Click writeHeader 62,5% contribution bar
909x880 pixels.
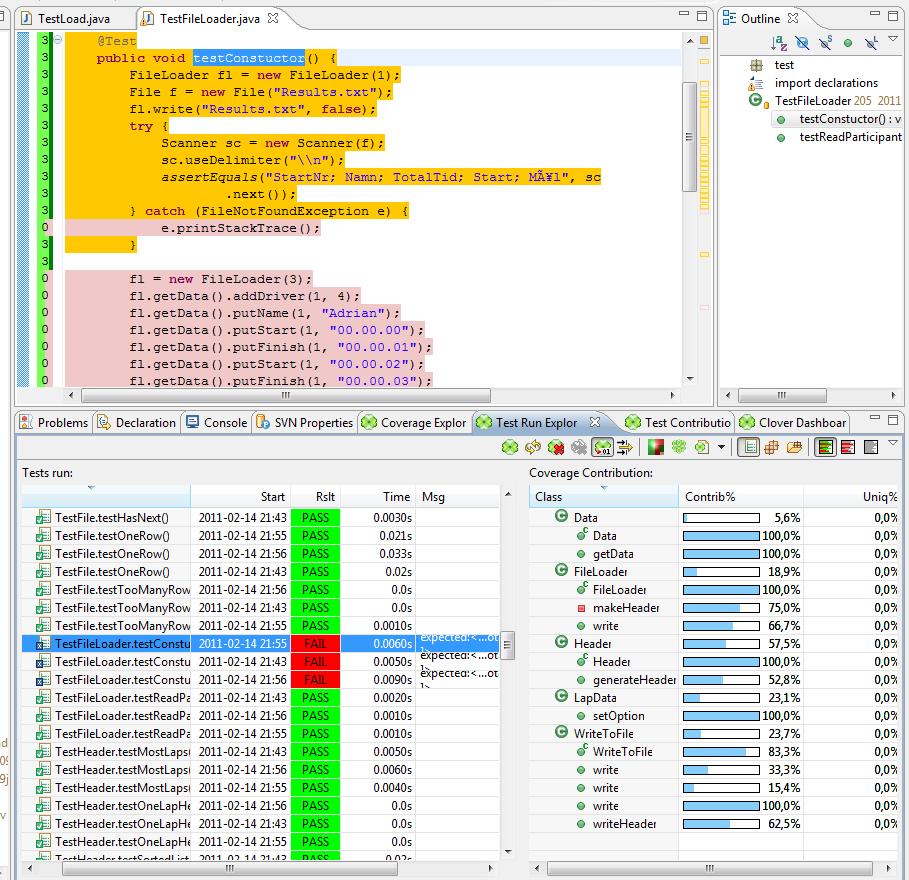point(721,824)
